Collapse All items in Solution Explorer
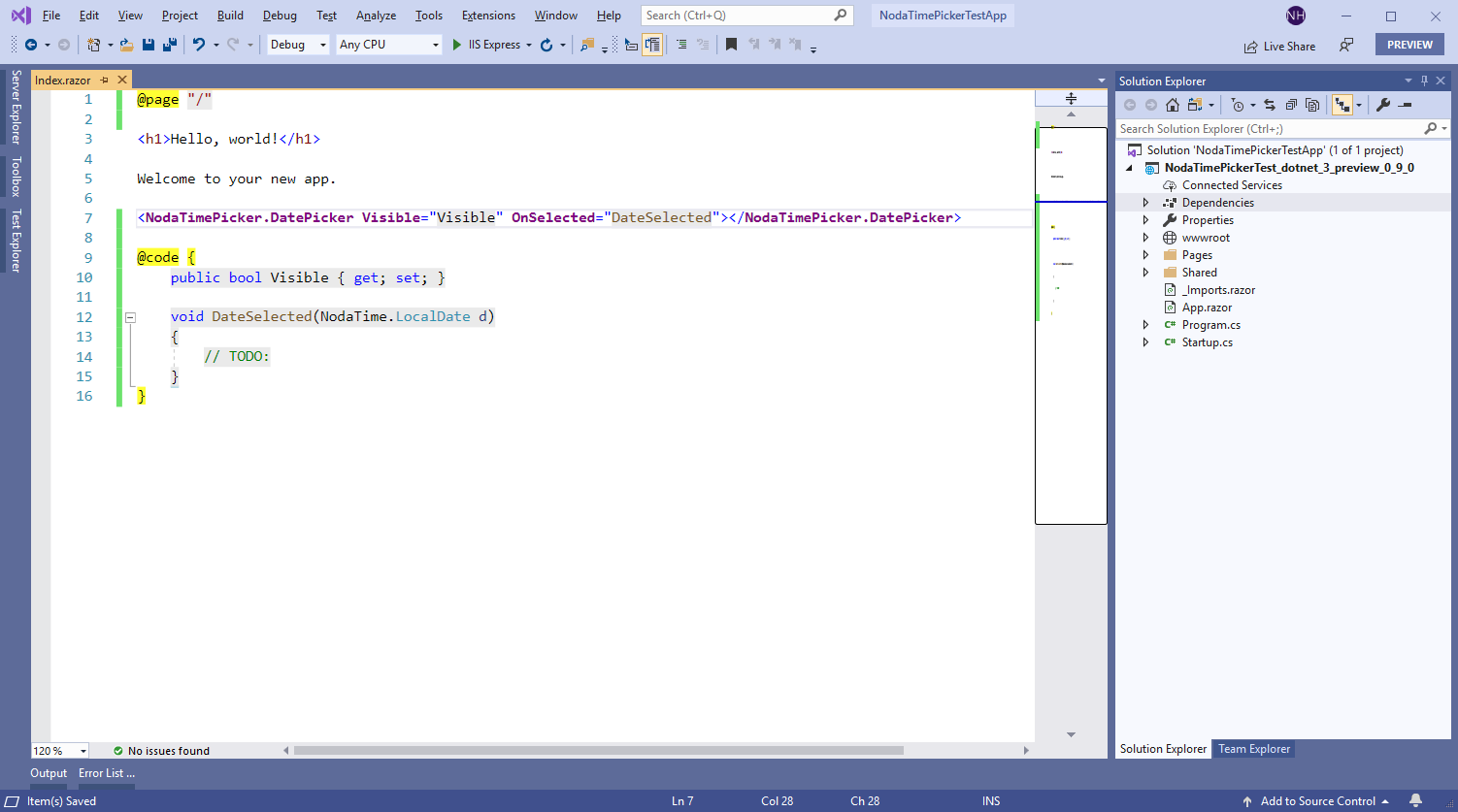Screen dimensions: 1458x812 pos(1291,105)
